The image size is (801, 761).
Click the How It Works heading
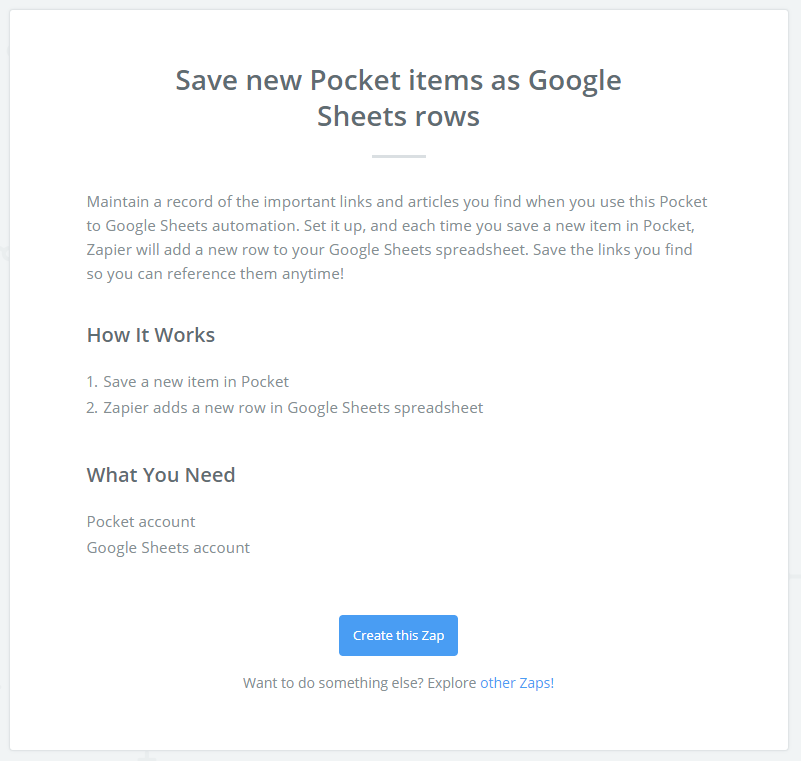click(151, 335)
